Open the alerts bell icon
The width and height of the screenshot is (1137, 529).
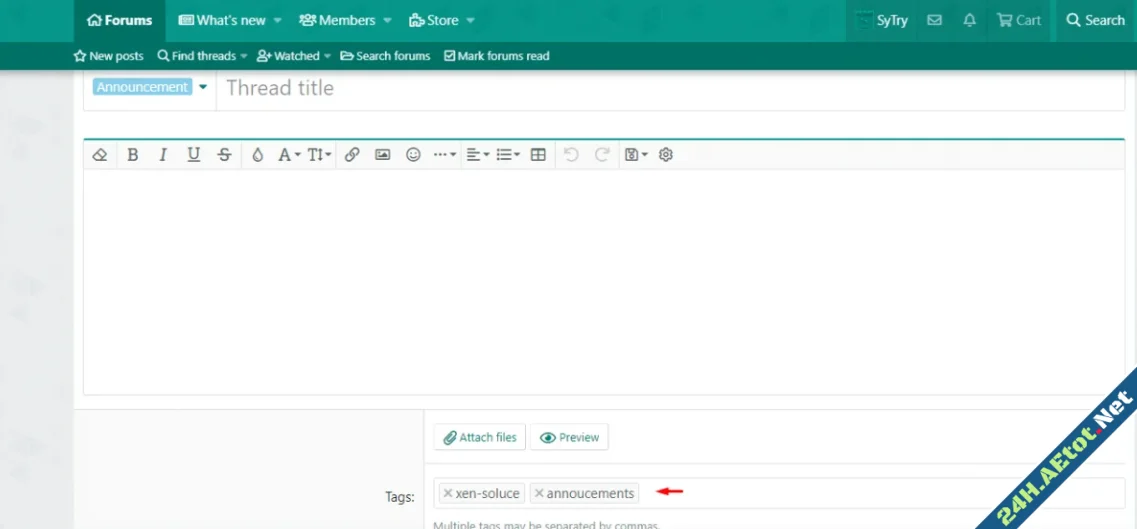click(x=969, y=20)
